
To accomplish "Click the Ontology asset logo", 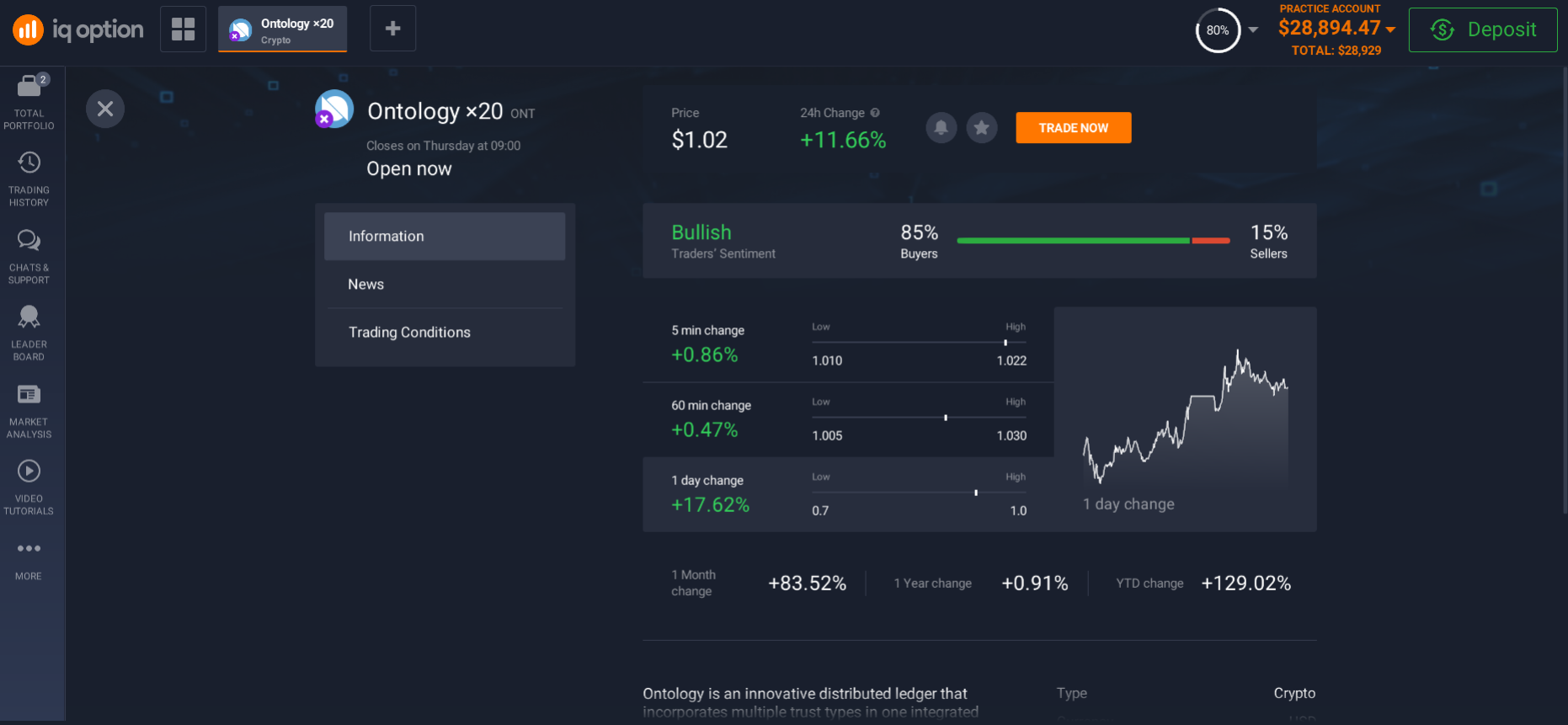I will (334, 109).
